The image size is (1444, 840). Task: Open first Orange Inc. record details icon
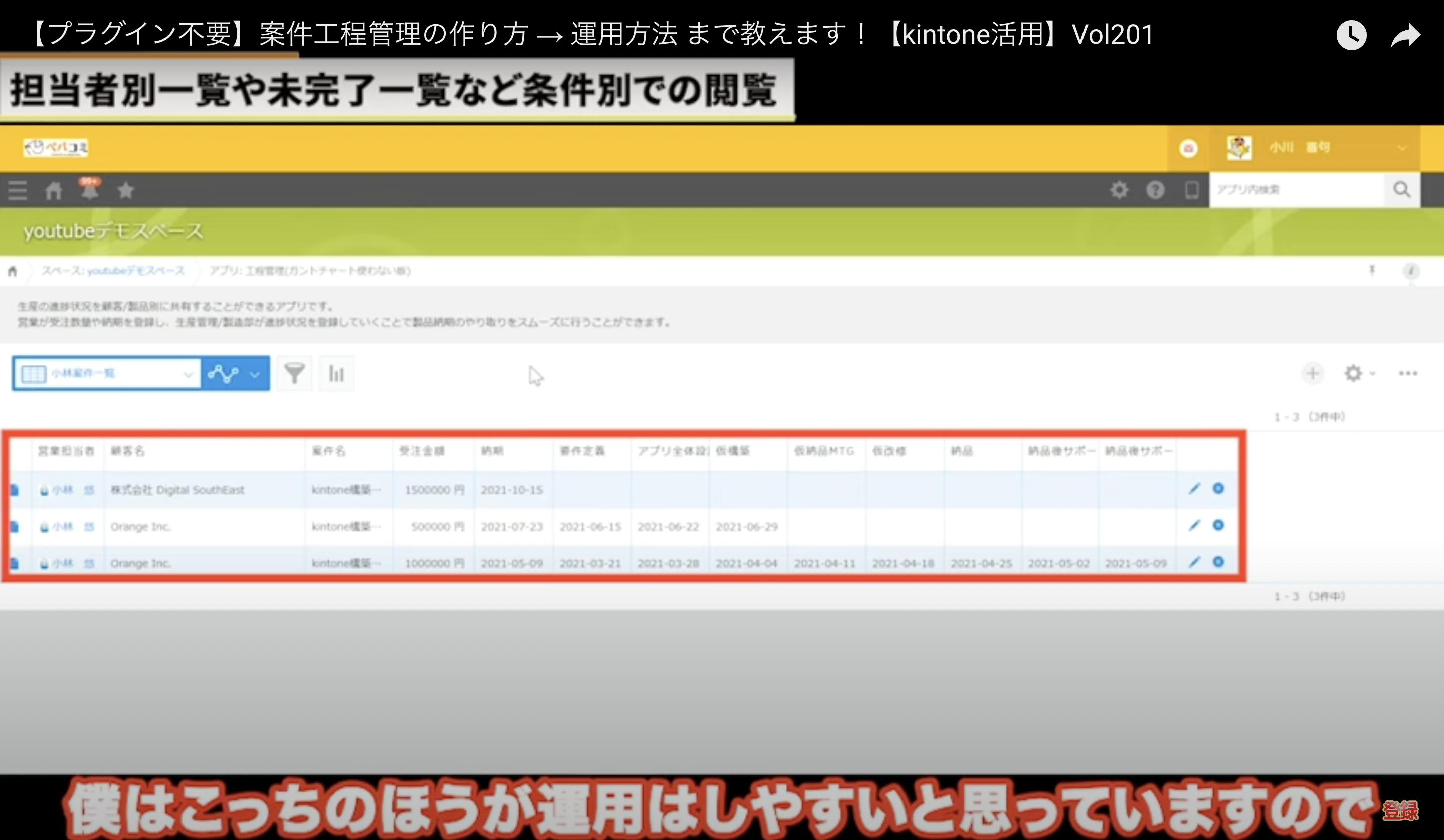pos(15,527)
